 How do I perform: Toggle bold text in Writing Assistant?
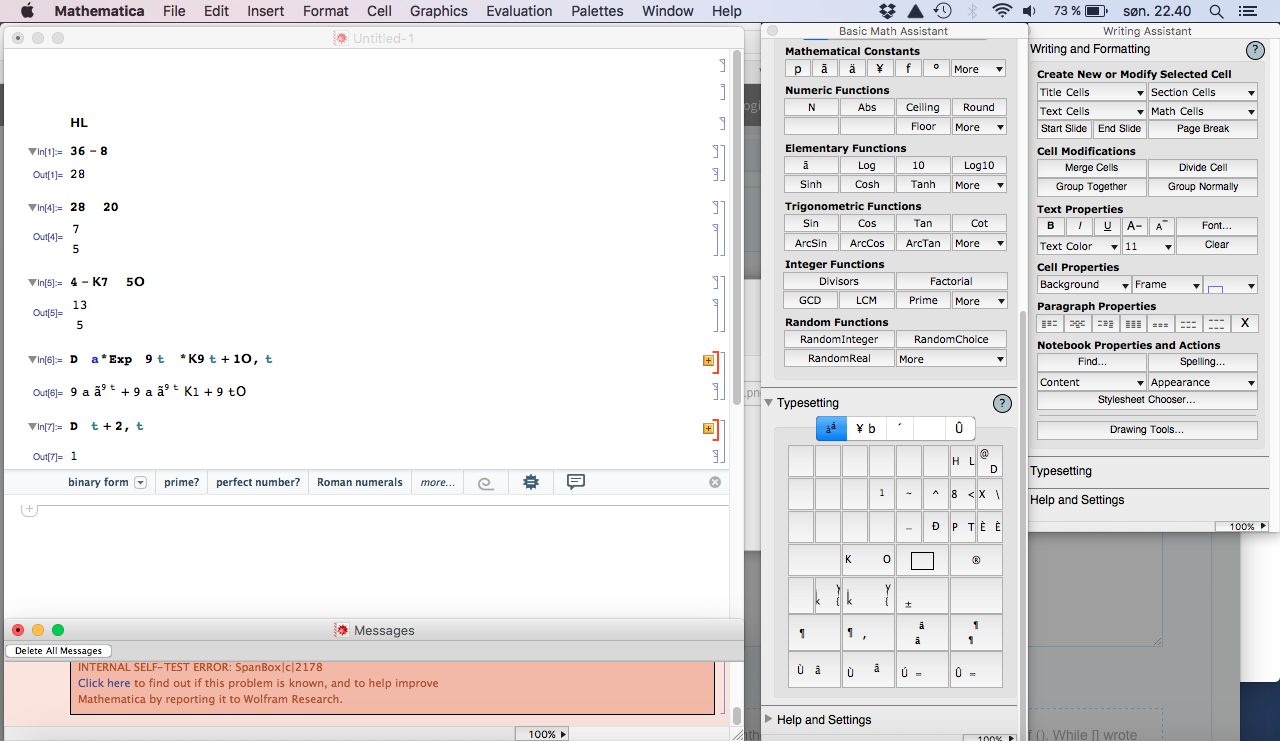pos(1050,226)
